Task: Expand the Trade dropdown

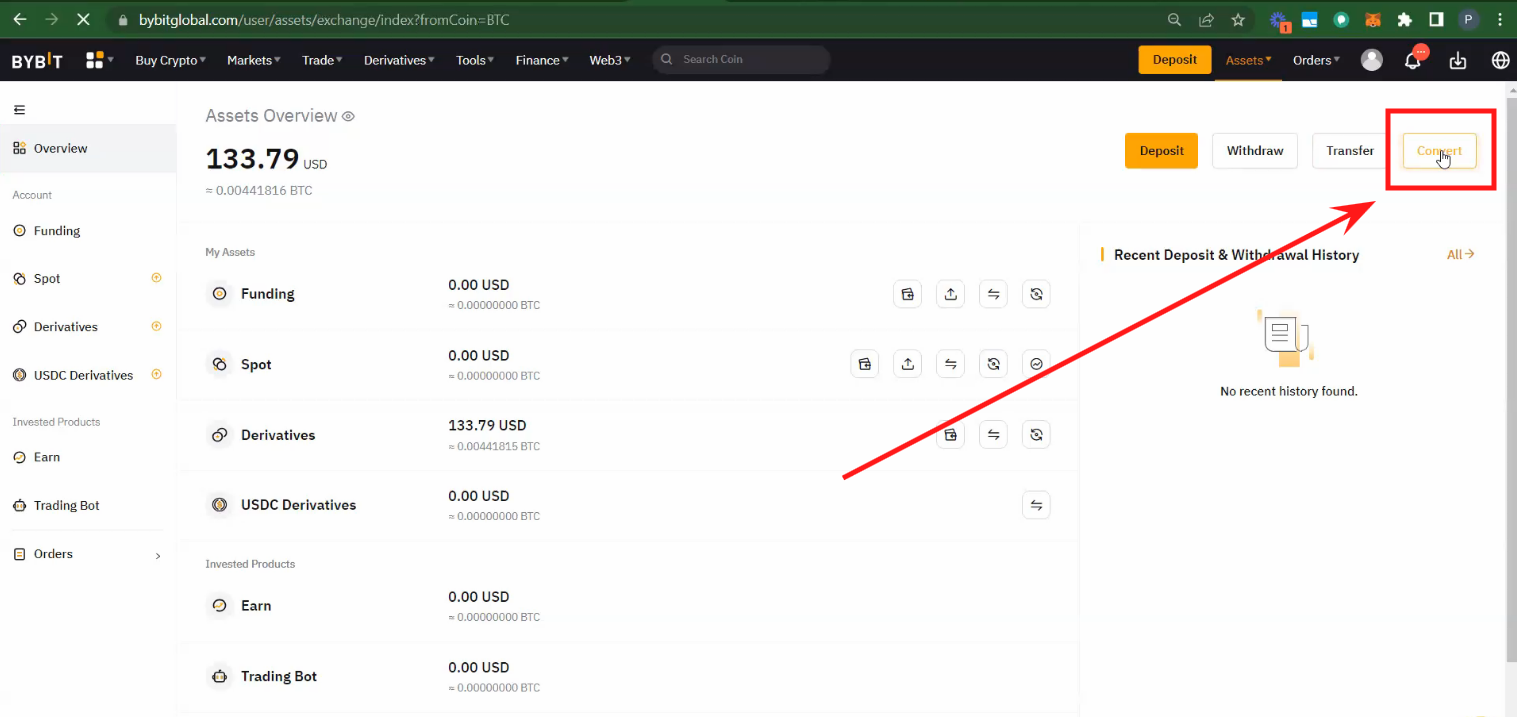Action: coord(322,60)
